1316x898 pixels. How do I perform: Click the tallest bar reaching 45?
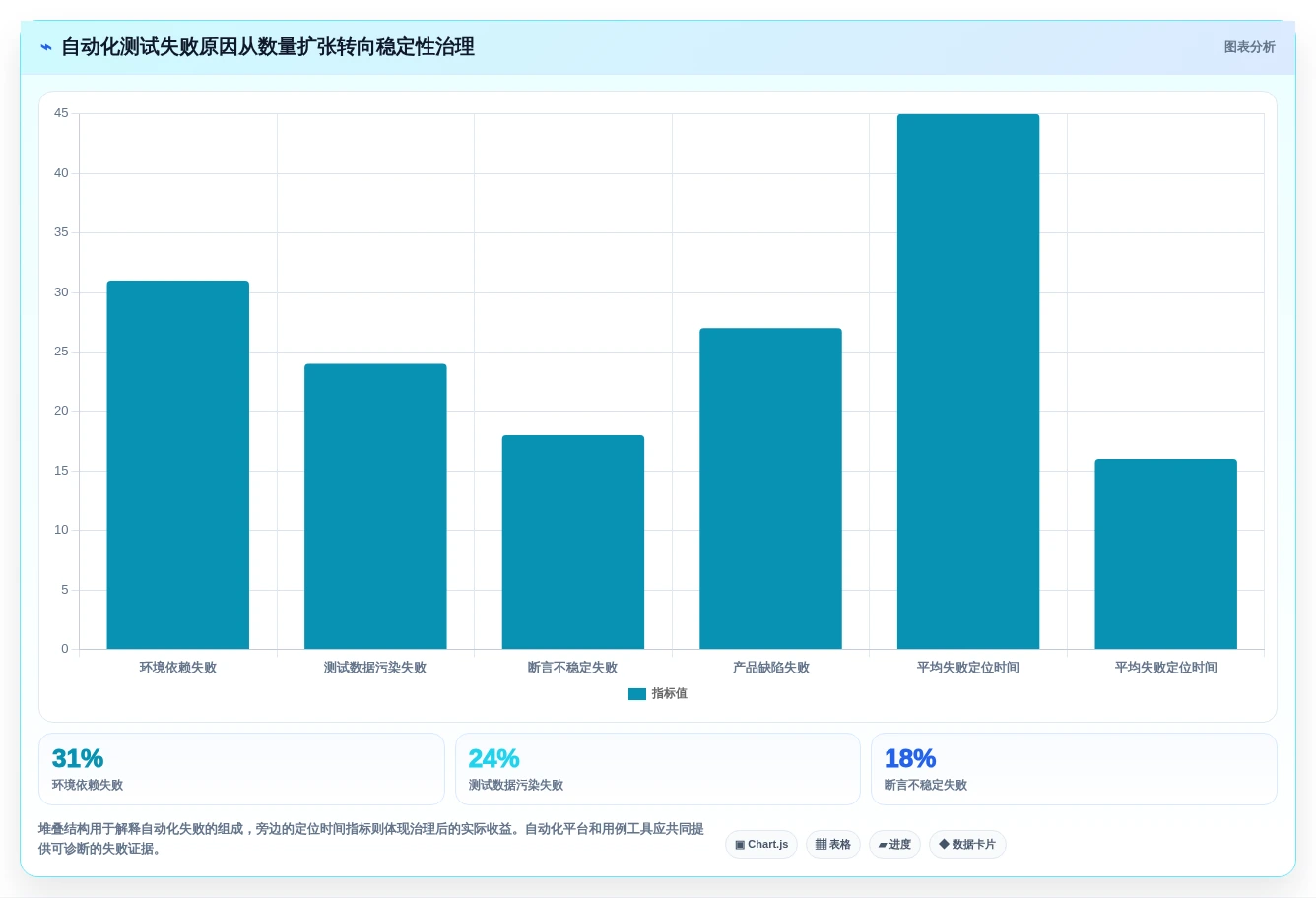coord(968,382)
